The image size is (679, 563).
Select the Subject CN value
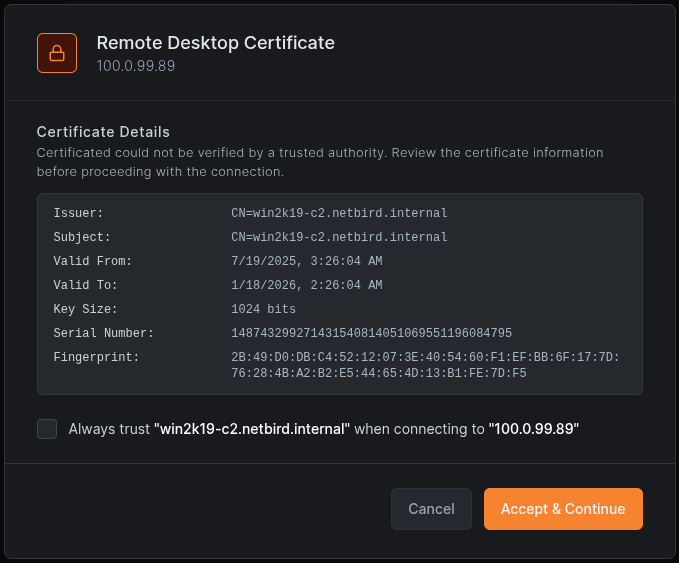(x=339, y=237)
